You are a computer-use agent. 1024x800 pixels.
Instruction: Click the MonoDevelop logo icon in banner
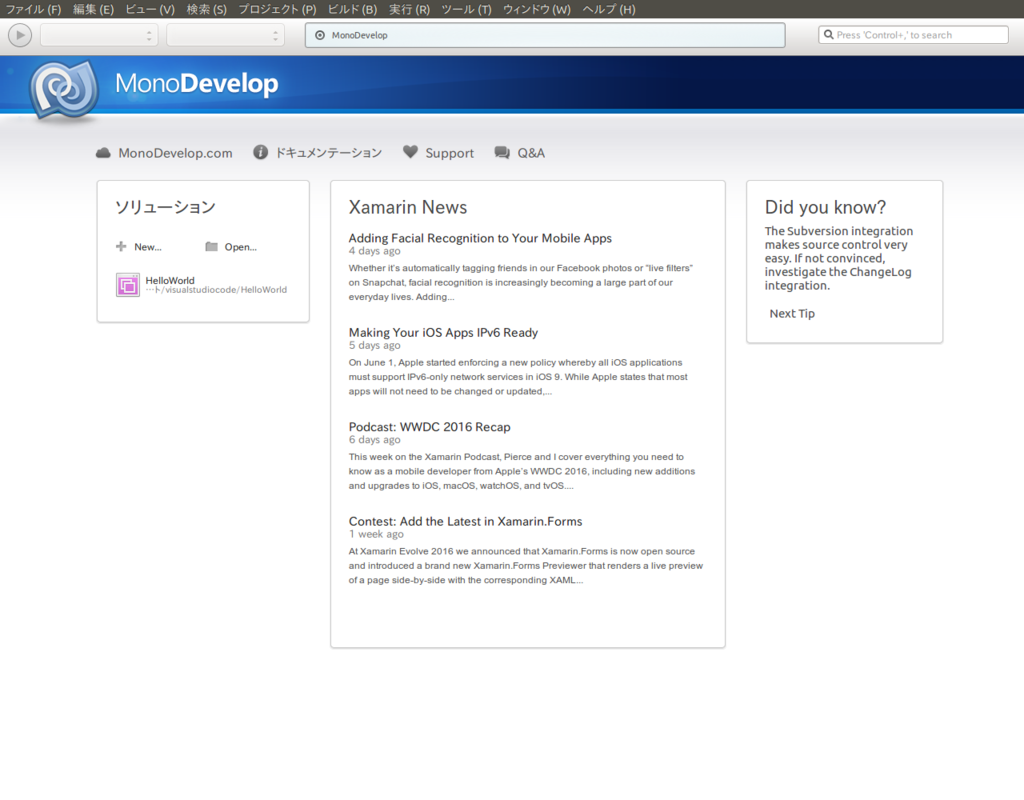click(x=64, y=90)
